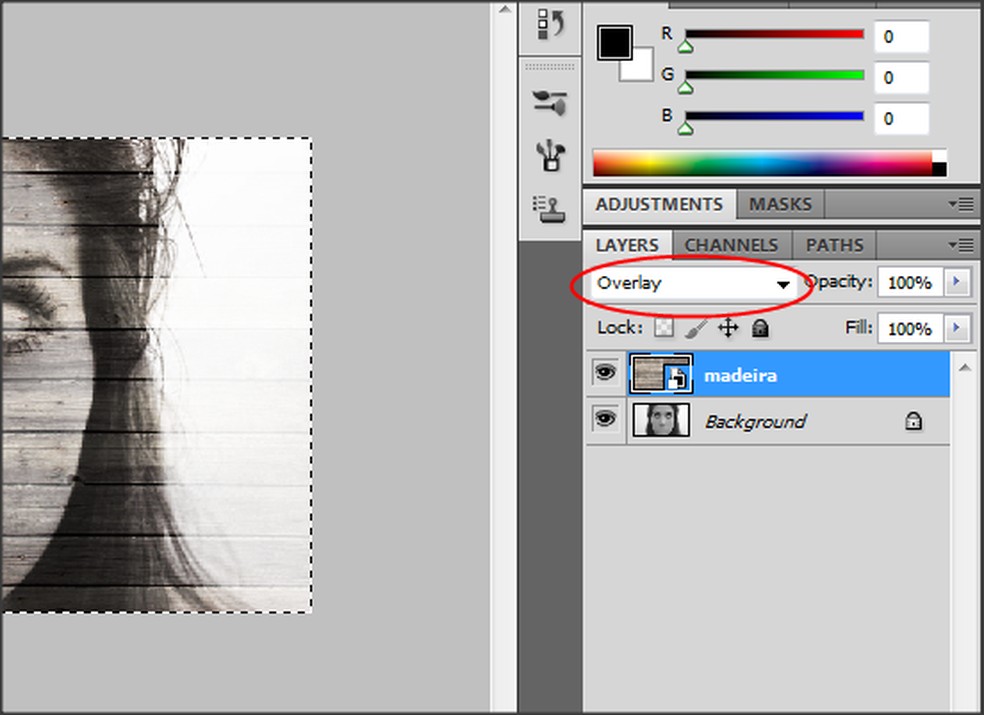Open the Overlay blend mode dropdown
984x715 pixels.
coord(694,284)
